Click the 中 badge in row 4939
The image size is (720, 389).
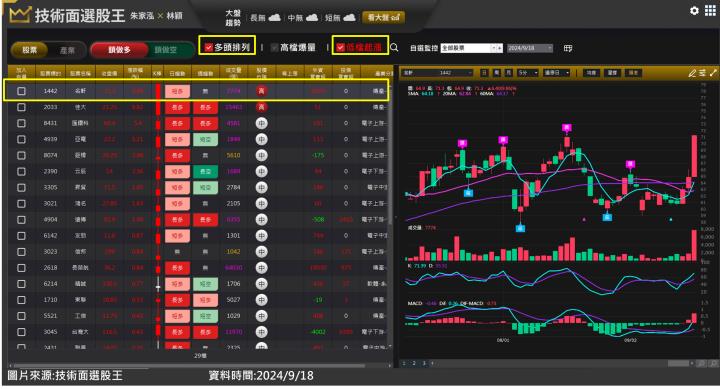261,139
